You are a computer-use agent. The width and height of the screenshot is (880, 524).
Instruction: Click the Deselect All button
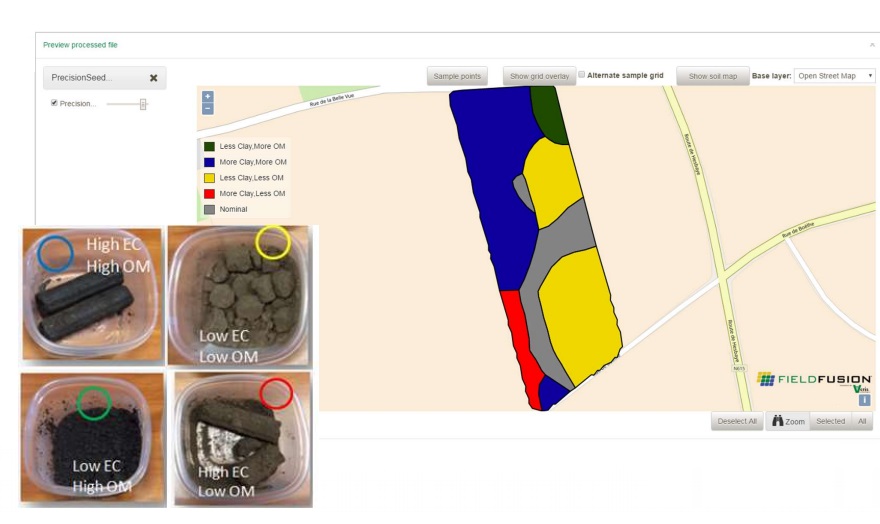coord(737,421)
